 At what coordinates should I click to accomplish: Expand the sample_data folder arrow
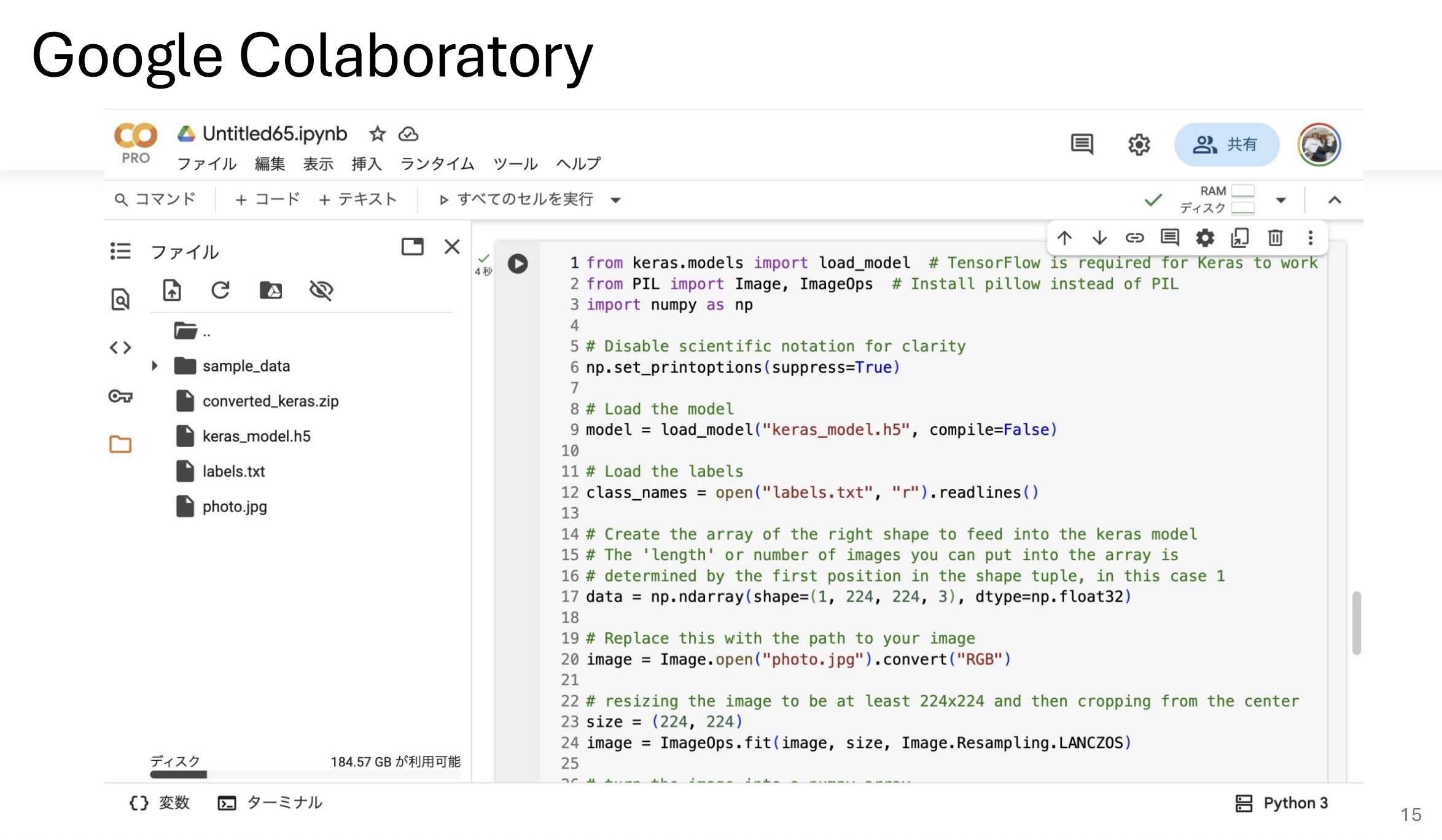click(x=155, y=366)
